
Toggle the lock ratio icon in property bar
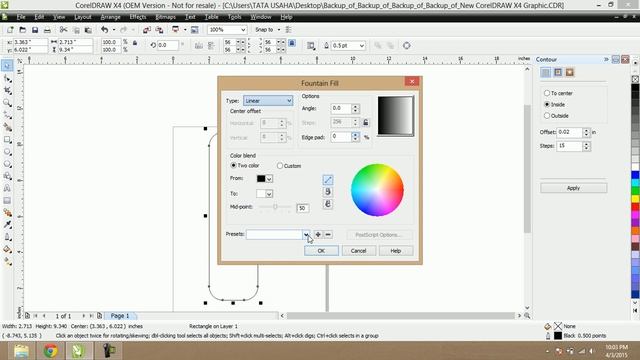point(135,43)
